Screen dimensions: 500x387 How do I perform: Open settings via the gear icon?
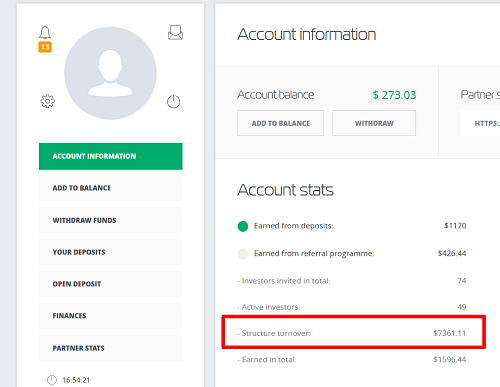[47, 101]
